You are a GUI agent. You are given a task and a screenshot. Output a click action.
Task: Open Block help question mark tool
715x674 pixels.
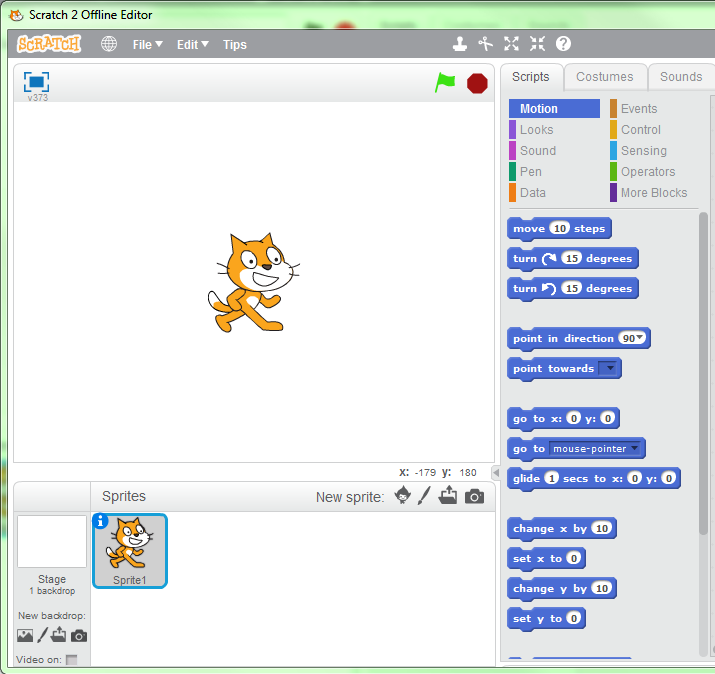point(563,44)
